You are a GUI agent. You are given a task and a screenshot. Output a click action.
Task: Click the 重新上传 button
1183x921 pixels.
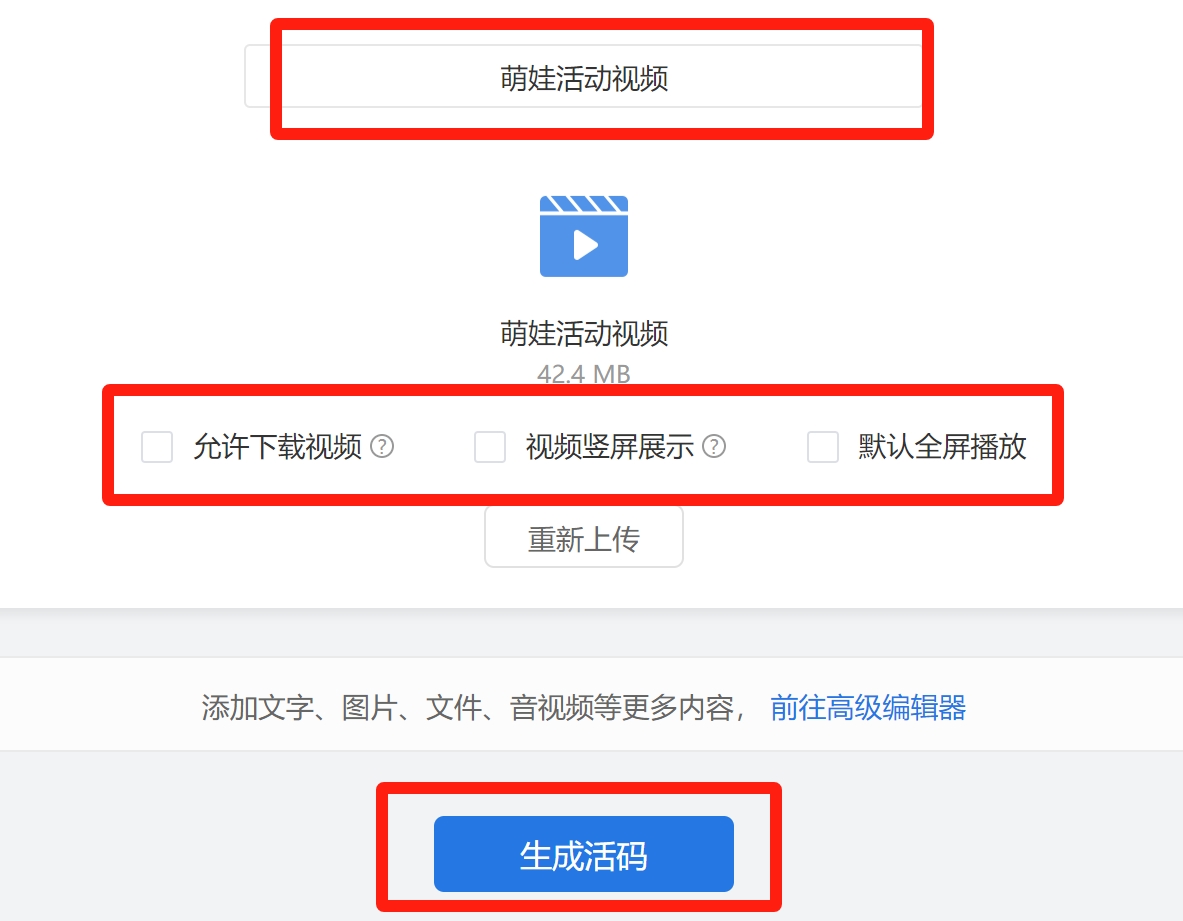(x=583, y=537)
